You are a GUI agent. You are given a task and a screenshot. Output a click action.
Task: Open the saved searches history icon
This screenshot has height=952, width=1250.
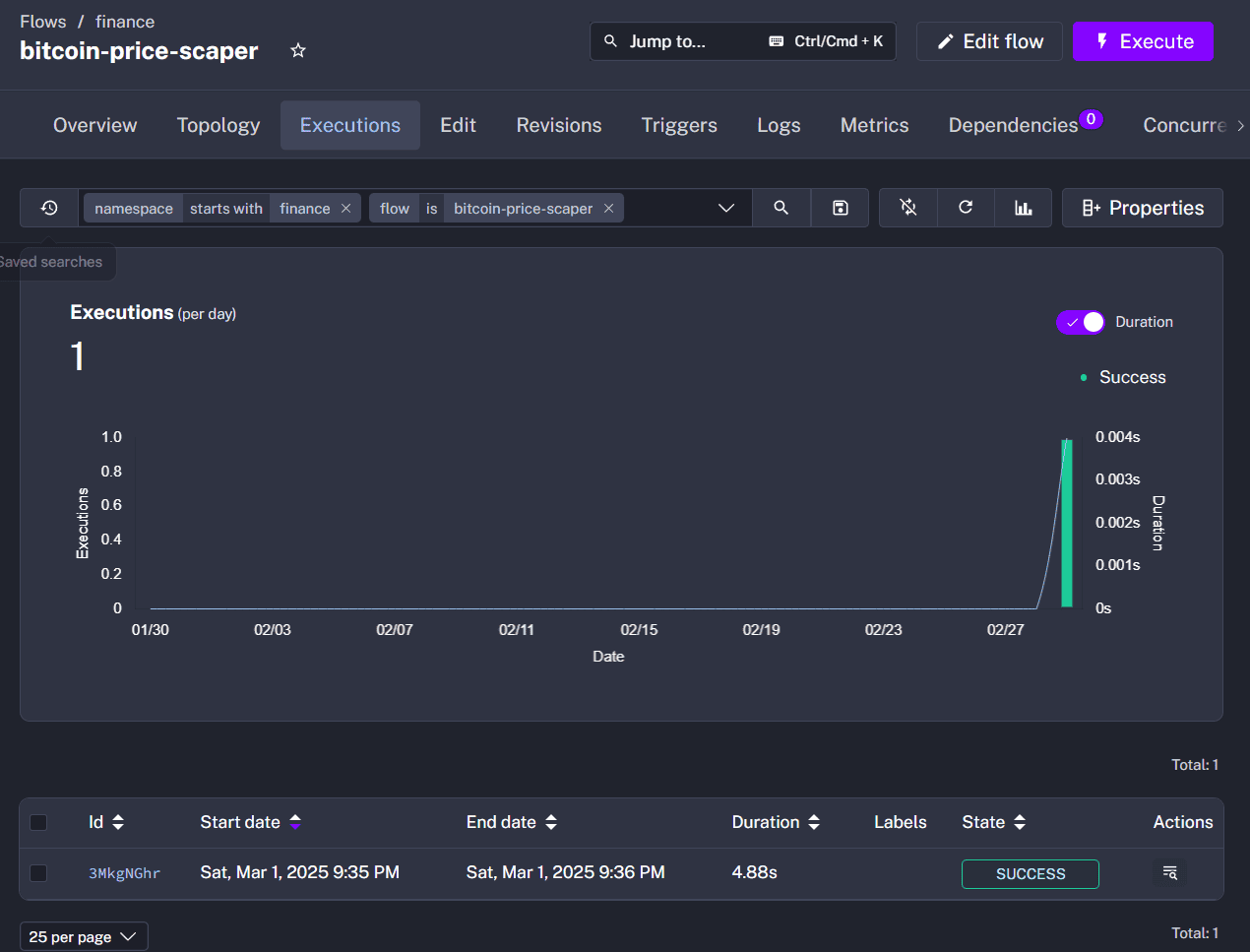click(48, 208)
